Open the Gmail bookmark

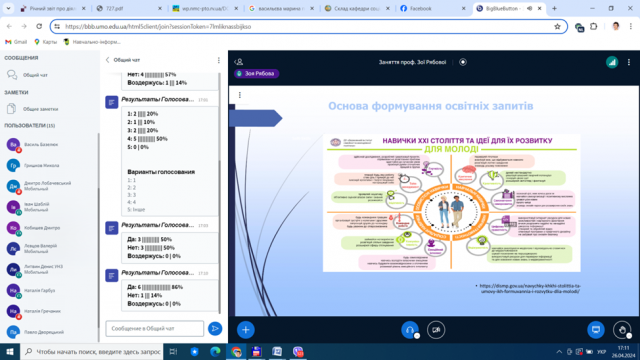pos(16,42)
